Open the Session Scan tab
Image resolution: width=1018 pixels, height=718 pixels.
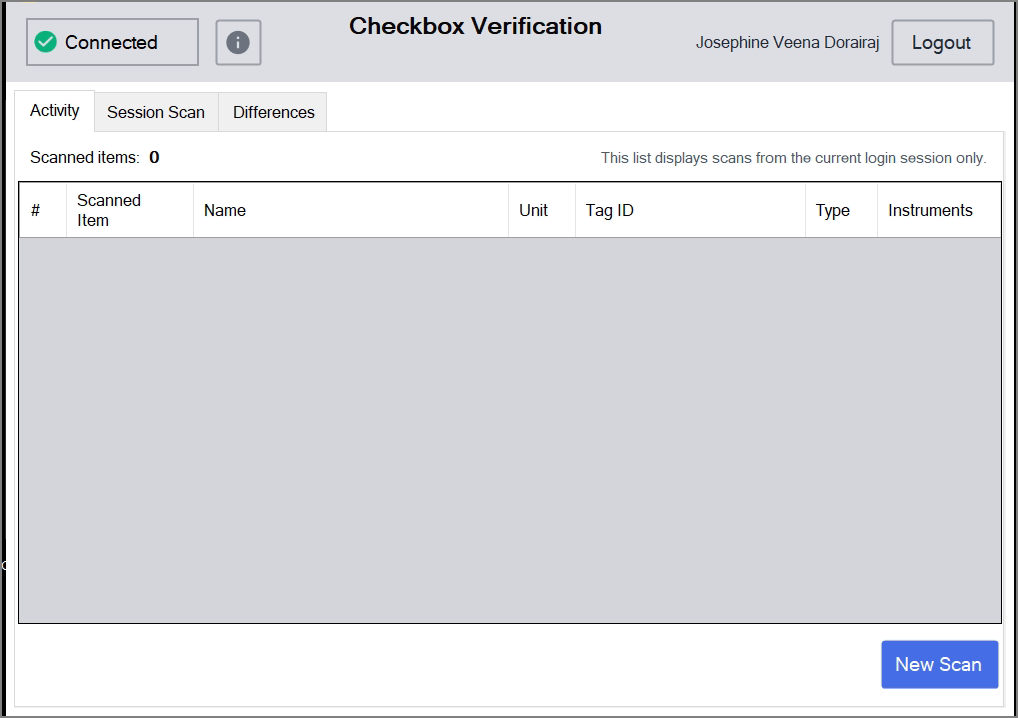[156, 112]
